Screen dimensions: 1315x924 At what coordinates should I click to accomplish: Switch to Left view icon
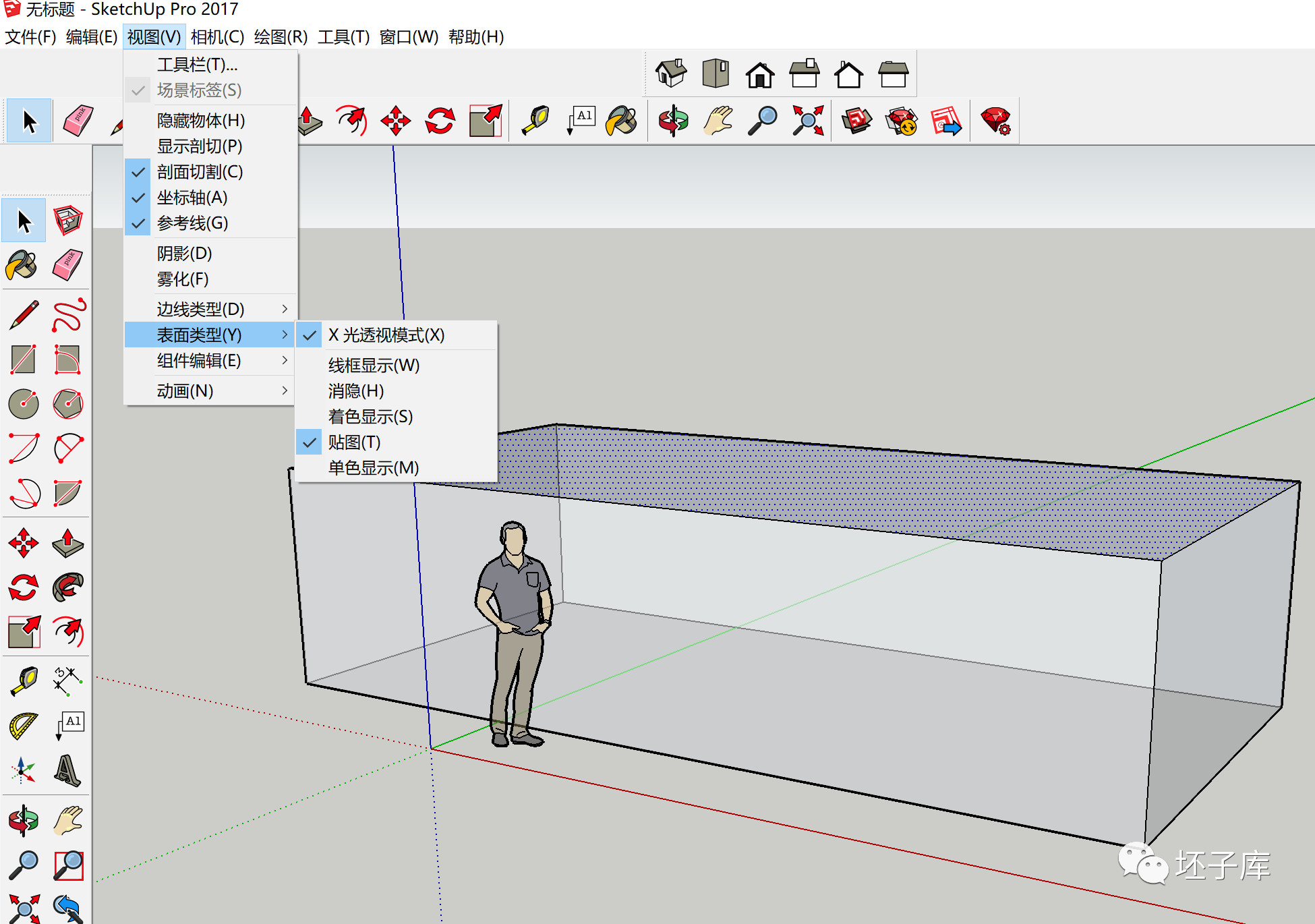894,74
